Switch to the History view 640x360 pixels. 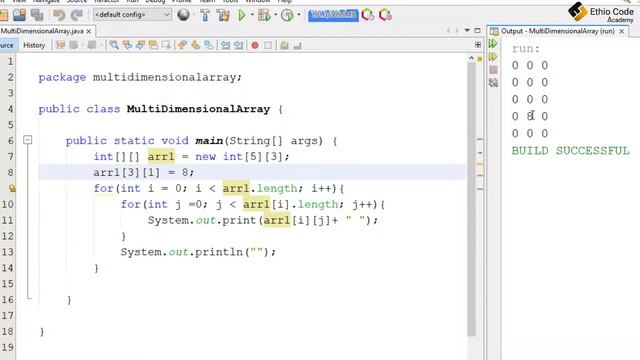pos(34,45)
